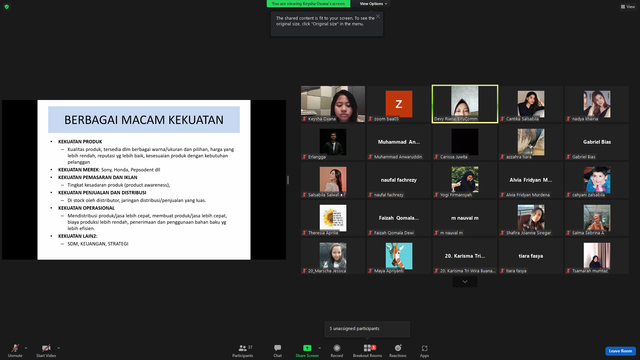
Task: Click the muted mic icon on Yogi Firmansyah's tile
Action: [436, 195]
